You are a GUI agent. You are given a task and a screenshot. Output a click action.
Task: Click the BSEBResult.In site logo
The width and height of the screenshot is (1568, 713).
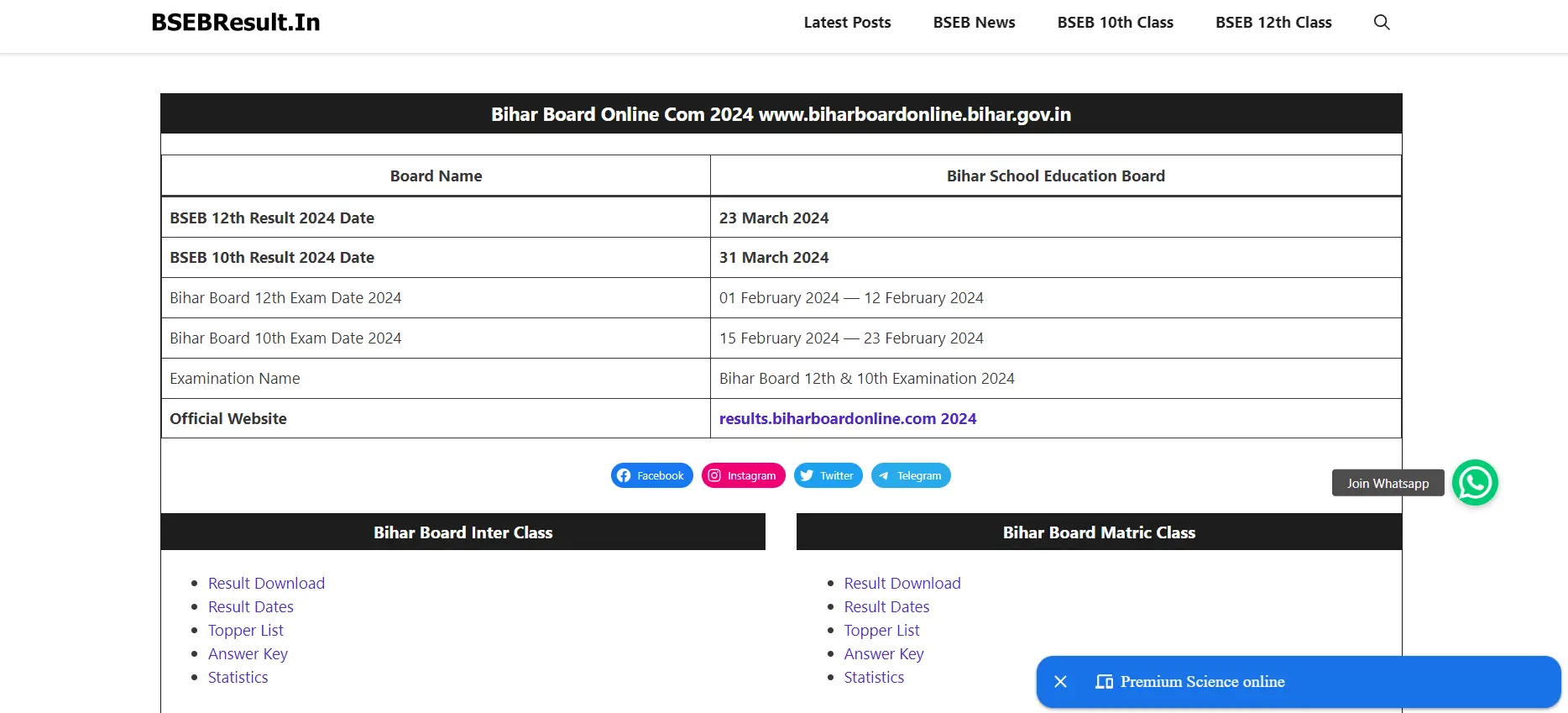[236, 23]
